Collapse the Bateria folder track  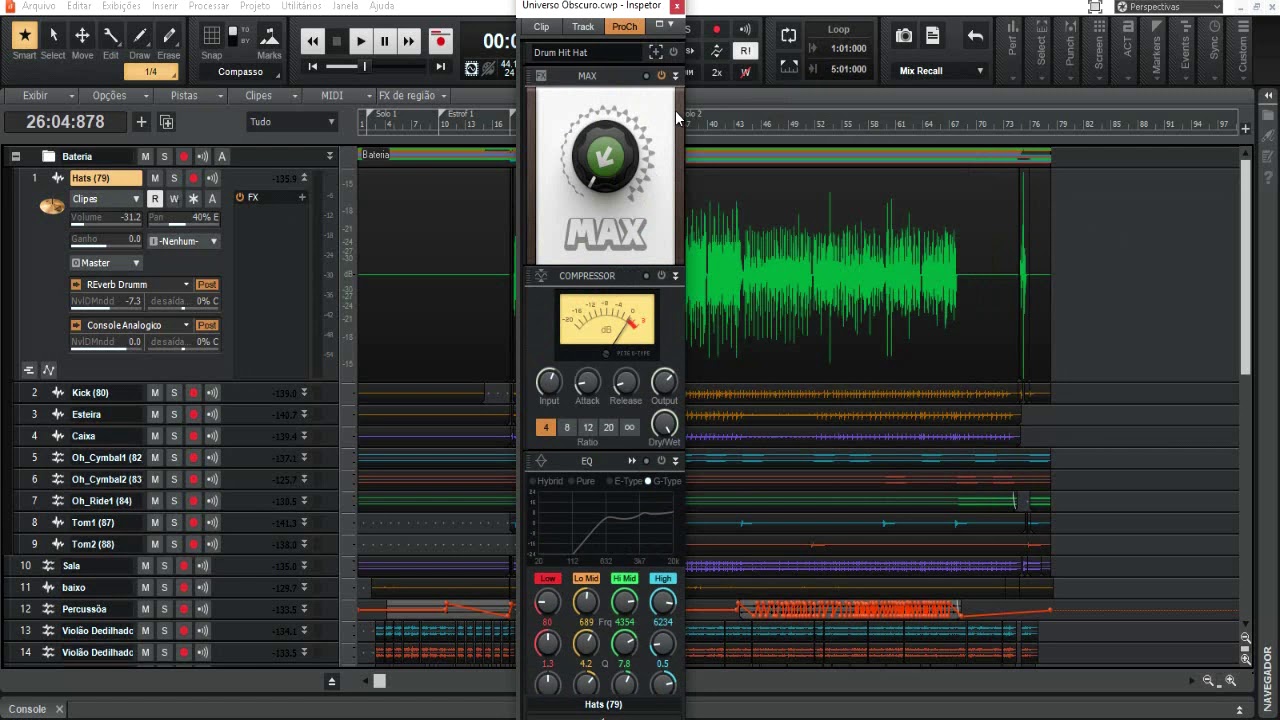[15, 157]
